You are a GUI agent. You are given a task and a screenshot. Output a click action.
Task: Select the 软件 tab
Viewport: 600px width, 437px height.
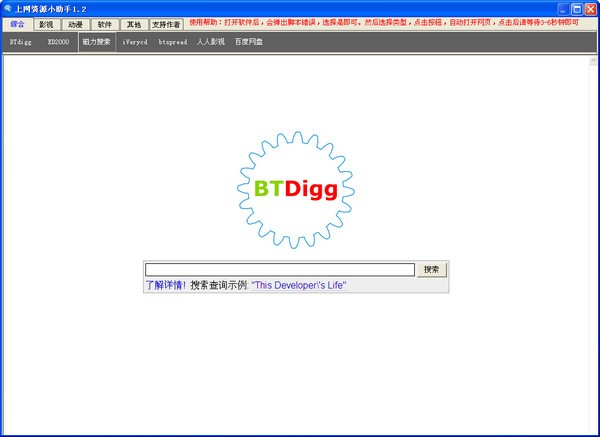(104, 24)
